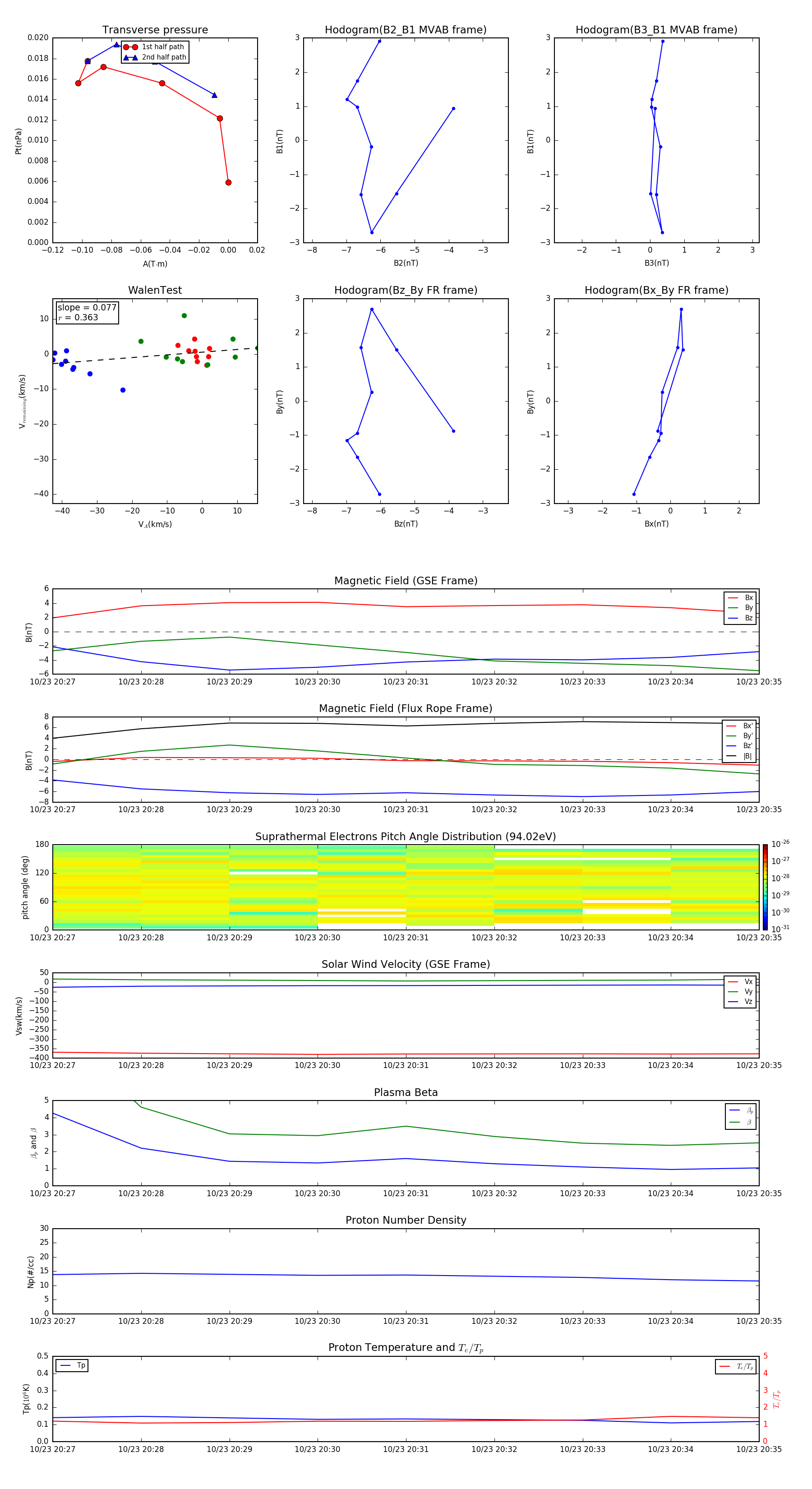Select the By' legend entry in Flux Rope panel

point(739,736)
